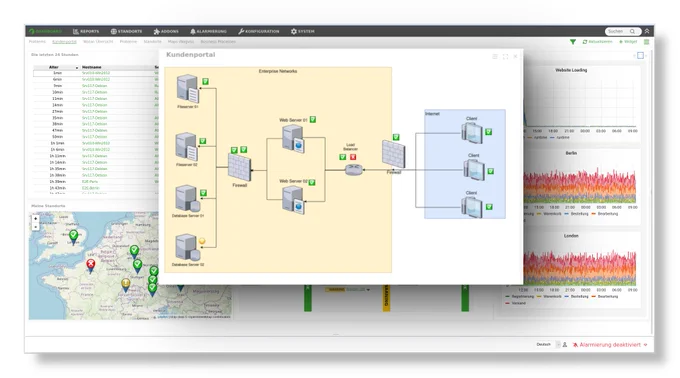This screenshot has width=680, height=378.
Task: Click the firewall icon next to Internet zone
Action: 394,154
